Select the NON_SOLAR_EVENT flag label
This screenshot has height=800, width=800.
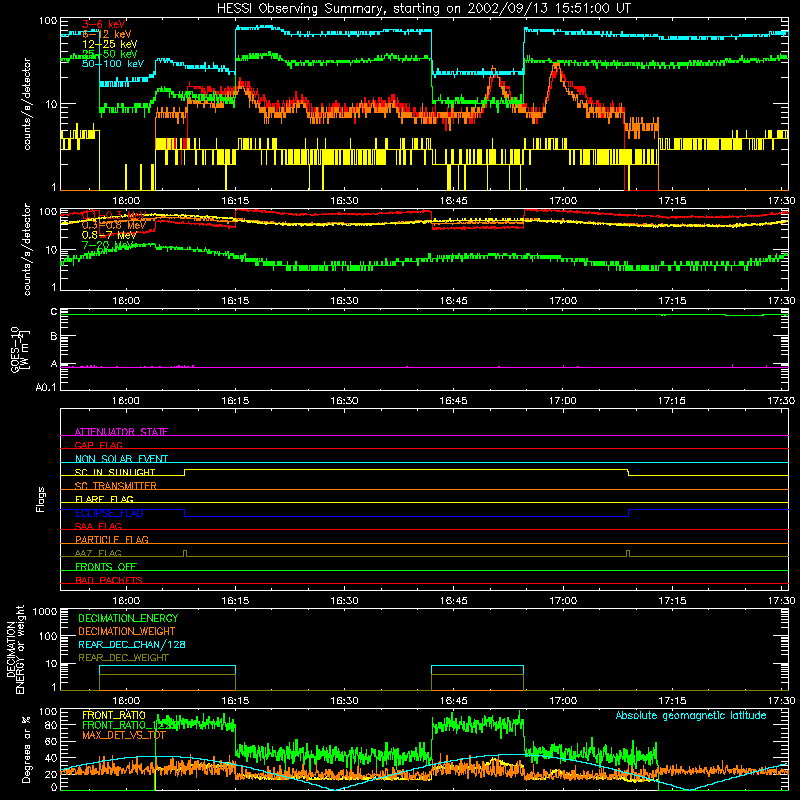click(x=121, y=459)
